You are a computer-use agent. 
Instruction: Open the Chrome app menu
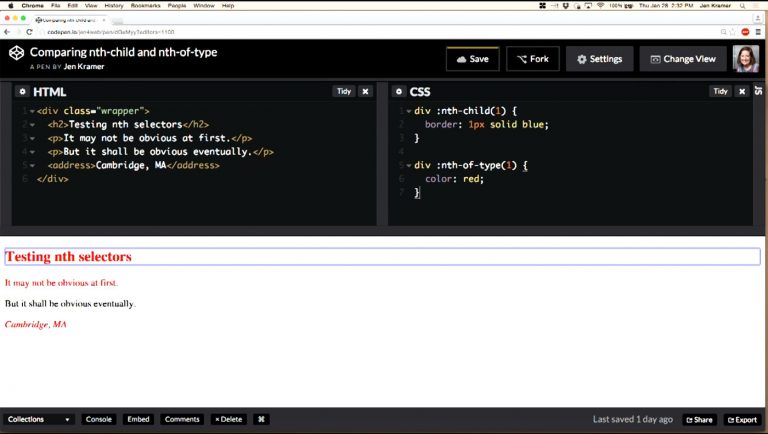(x=33, y=5)
